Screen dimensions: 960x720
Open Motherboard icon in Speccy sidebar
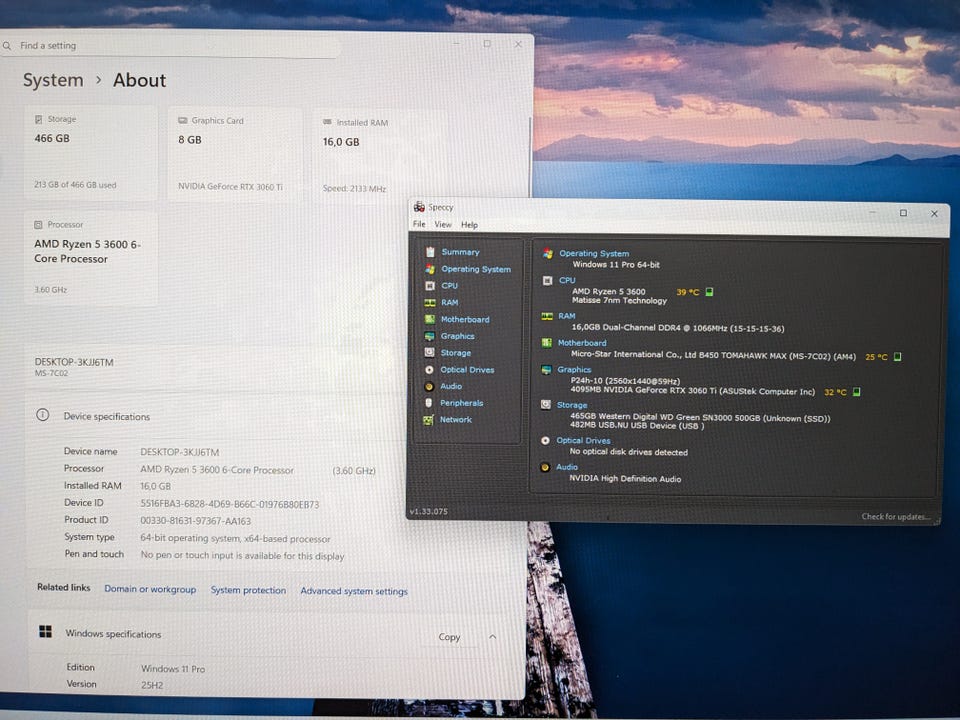(x=430, y=319)
